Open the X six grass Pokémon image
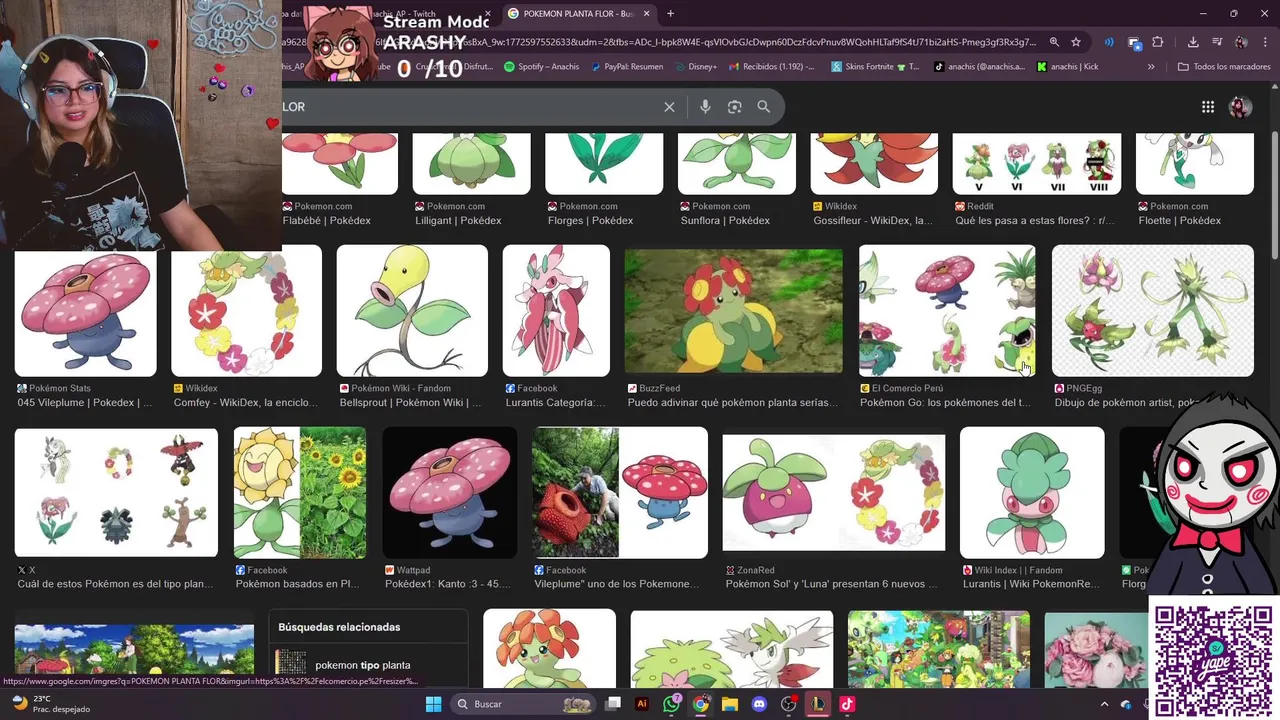Viewport: 1280px width, 720px height. (x=116, y=492)
